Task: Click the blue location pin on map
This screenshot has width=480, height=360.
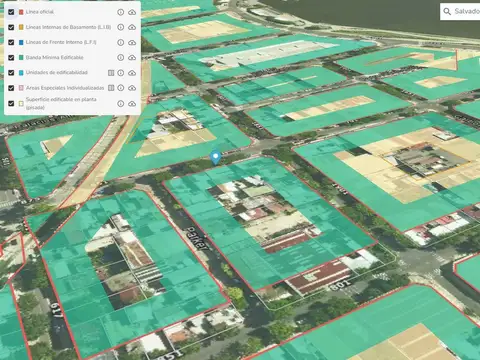Action: point(216,157)
